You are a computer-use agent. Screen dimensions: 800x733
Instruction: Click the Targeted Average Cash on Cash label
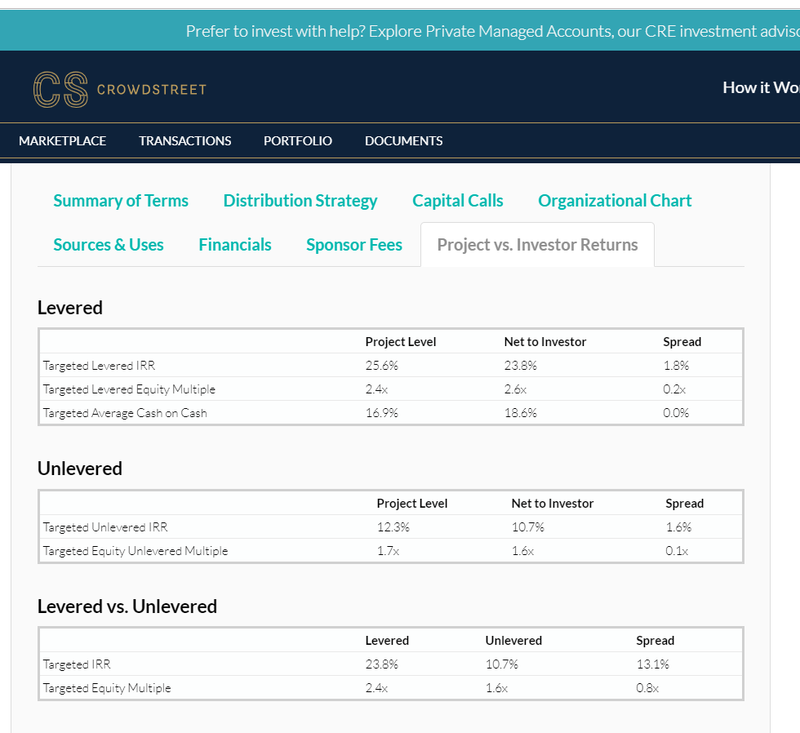click(x=125, y=413)
